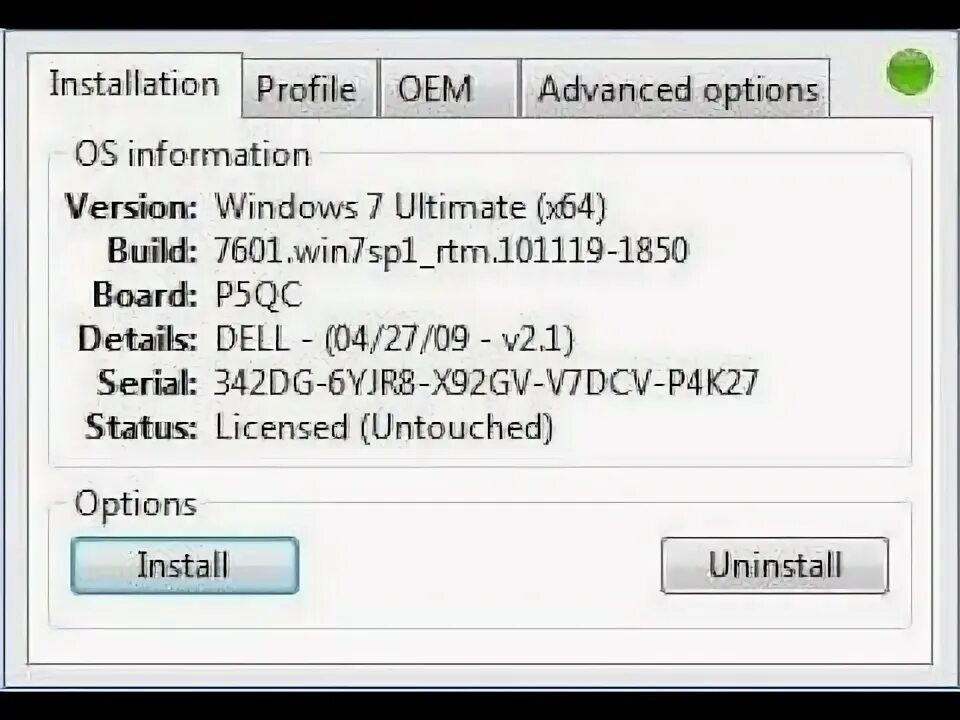Click the OS information group label

[192, 154]
